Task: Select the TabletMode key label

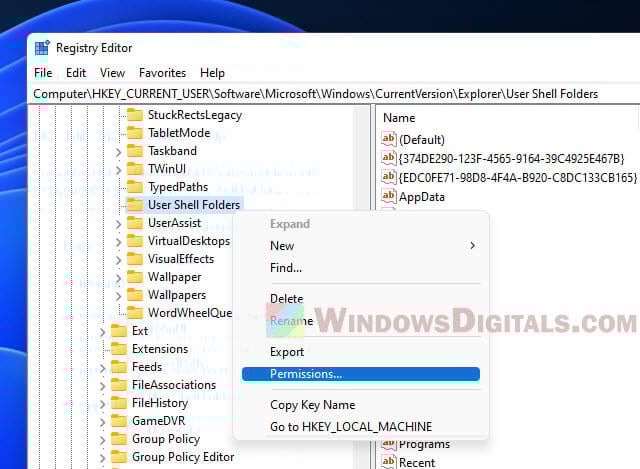Action: click(x=179, y=133)
